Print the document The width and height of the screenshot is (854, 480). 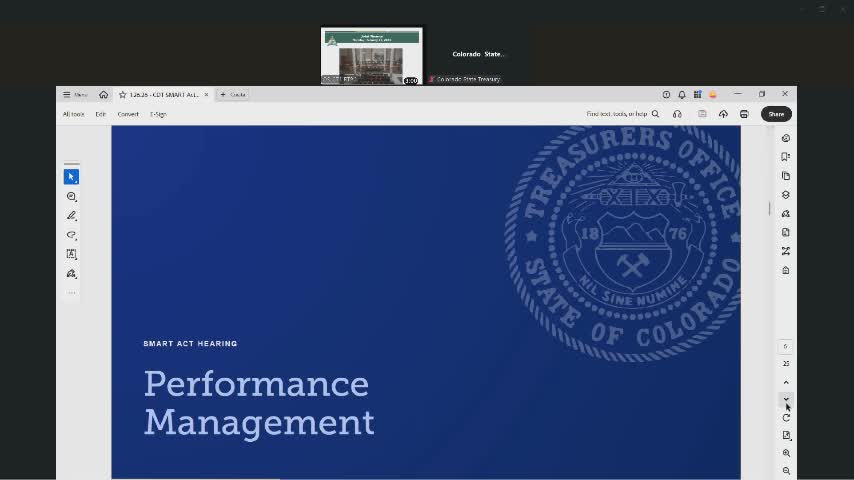(744, 114)
